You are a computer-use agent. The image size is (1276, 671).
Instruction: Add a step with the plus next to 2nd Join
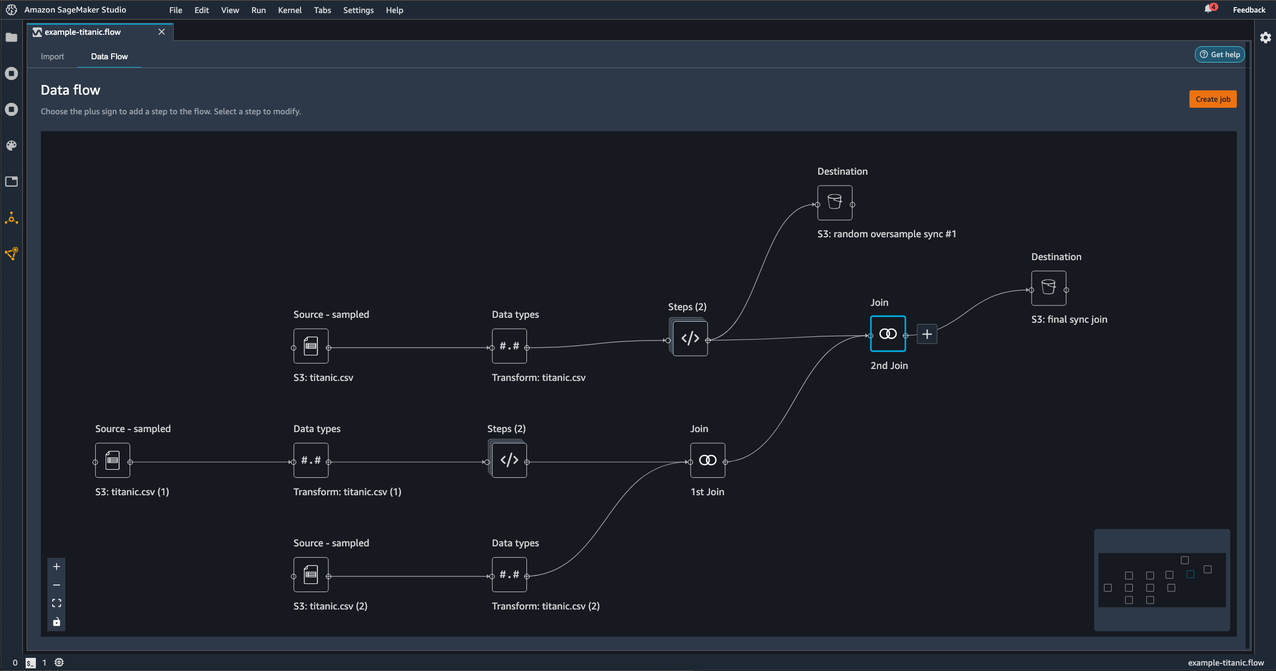pyautogui.click(x=927, y=334)
